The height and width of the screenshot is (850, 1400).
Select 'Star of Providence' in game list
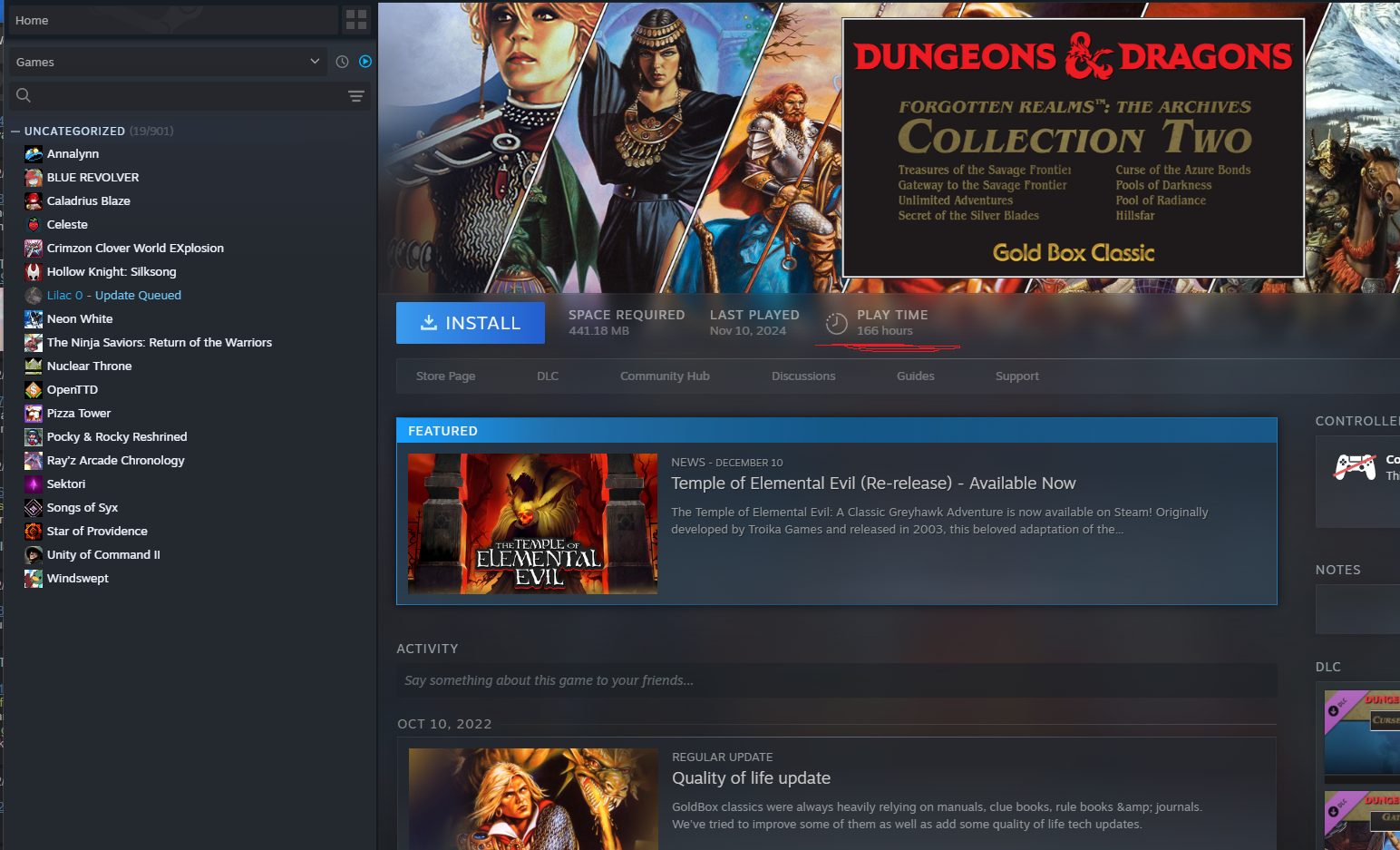tap(97, 532)
